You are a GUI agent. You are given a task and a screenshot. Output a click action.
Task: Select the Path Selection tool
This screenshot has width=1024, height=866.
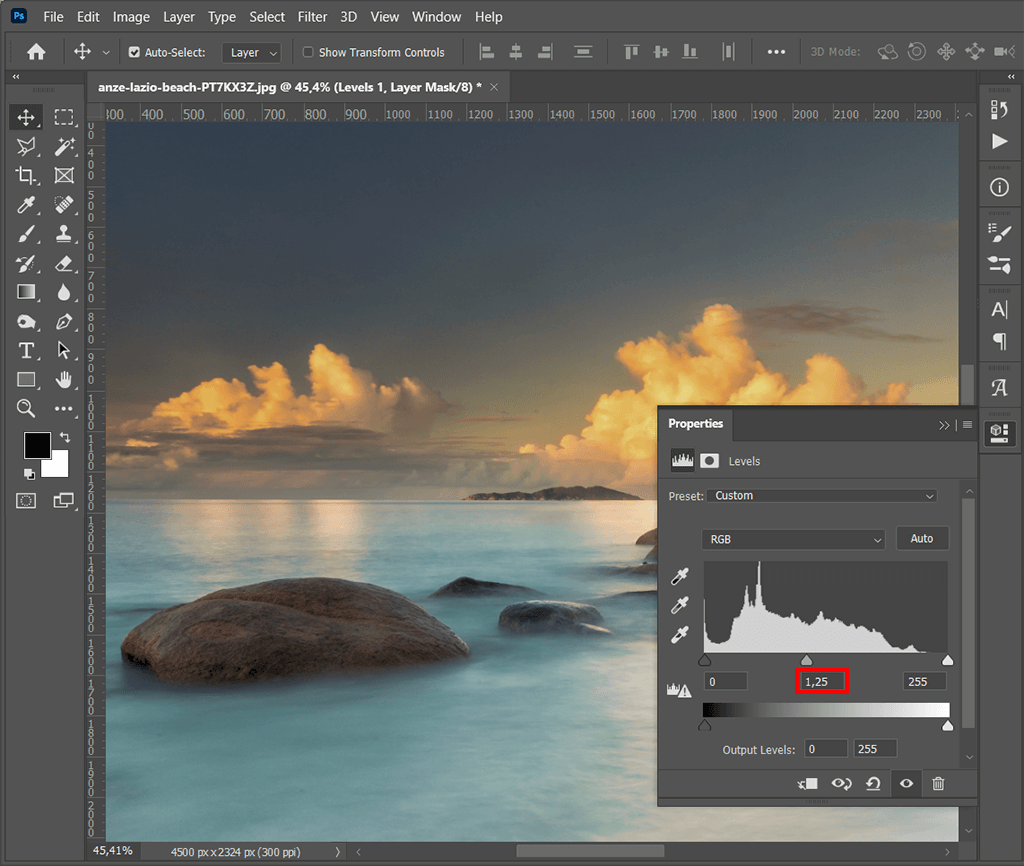coord(63,351)
